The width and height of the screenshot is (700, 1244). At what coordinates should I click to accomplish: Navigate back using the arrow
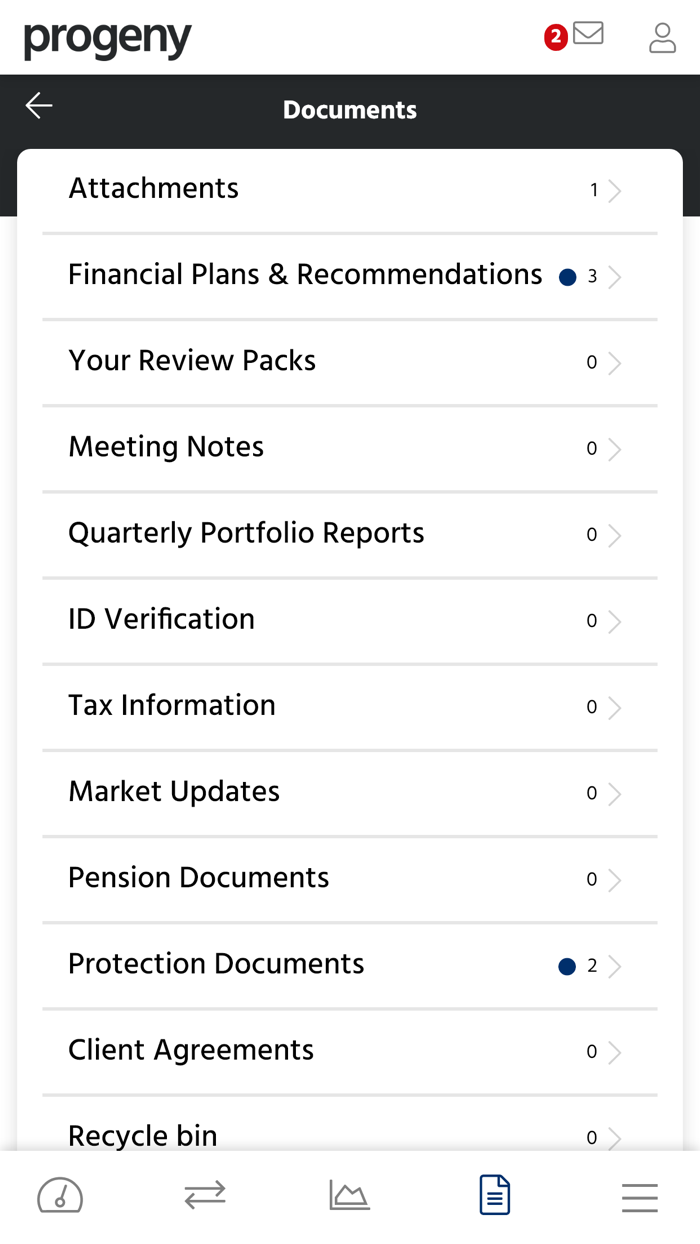click(38, 105)
